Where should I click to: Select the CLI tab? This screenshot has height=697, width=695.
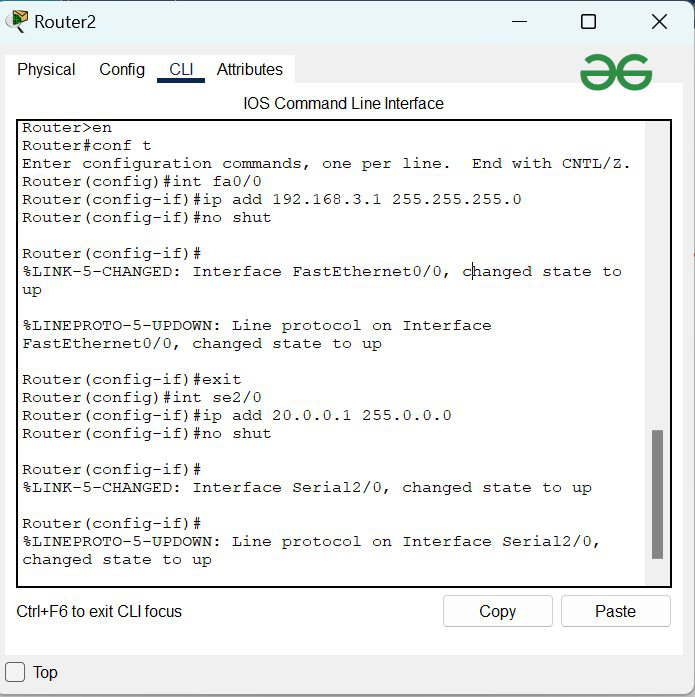(181, 69)
